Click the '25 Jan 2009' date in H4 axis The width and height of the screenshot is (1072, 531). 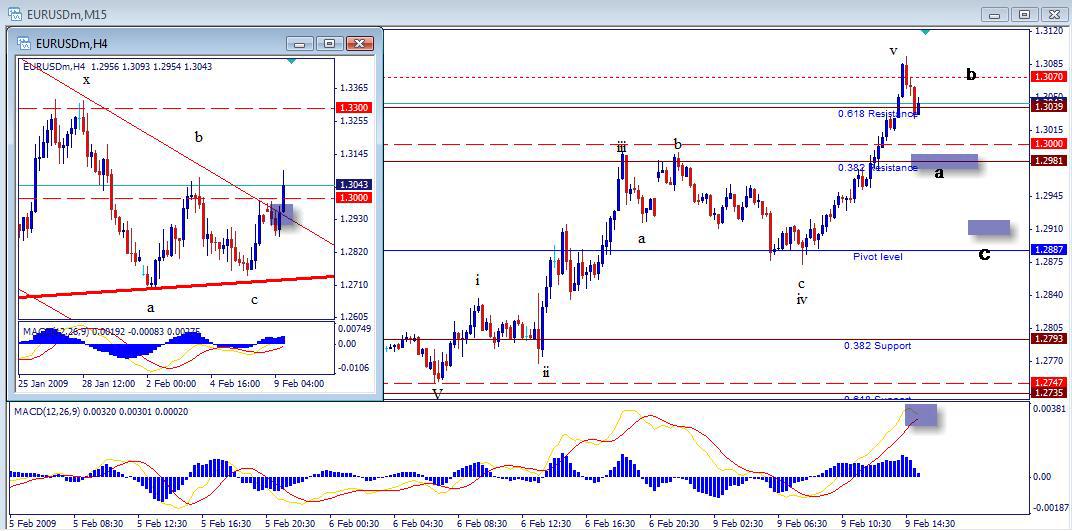tap(43, 384)
